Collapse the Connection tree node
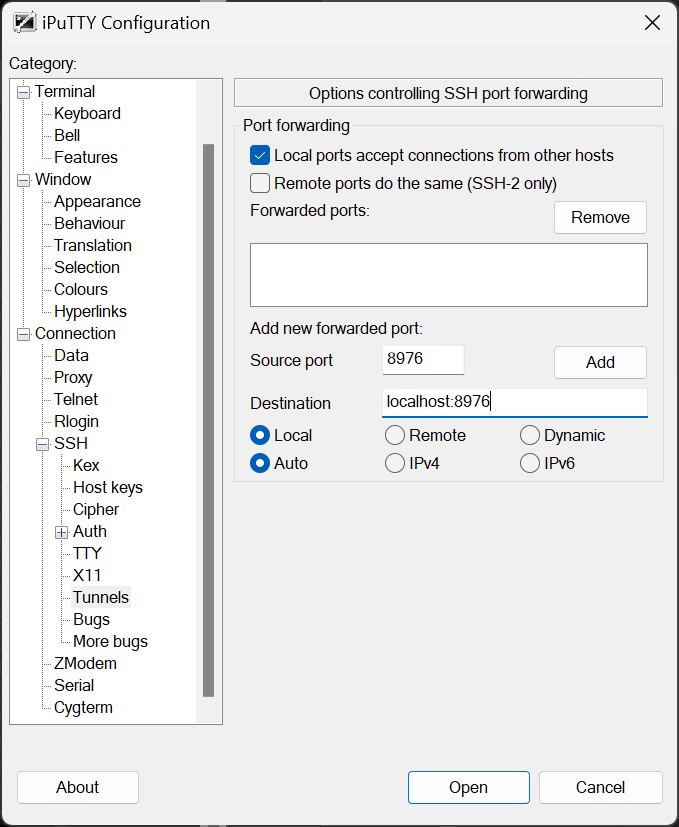The width and height of the screenshot is (679, 827). (23, 334)
